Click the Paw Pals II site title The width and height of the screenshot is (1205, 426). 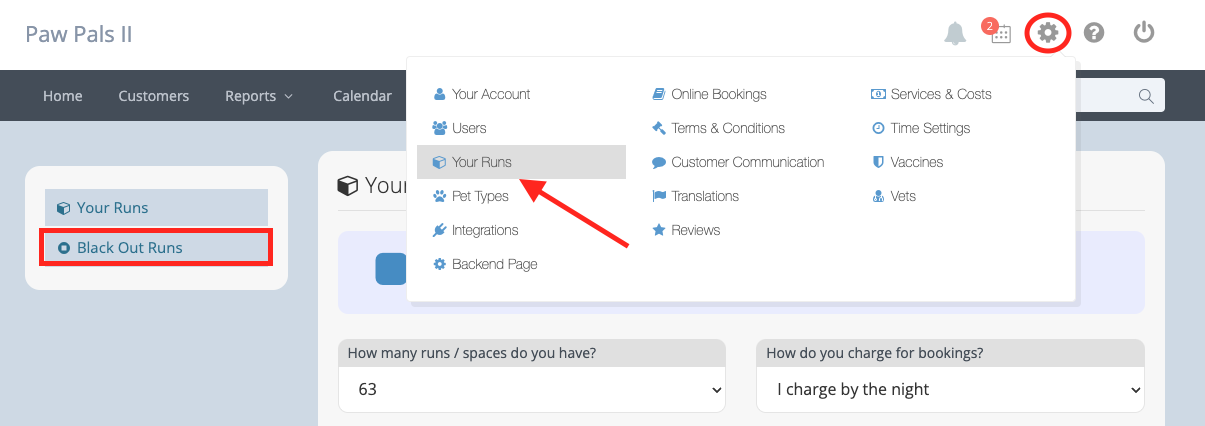(x=79, y=34)
